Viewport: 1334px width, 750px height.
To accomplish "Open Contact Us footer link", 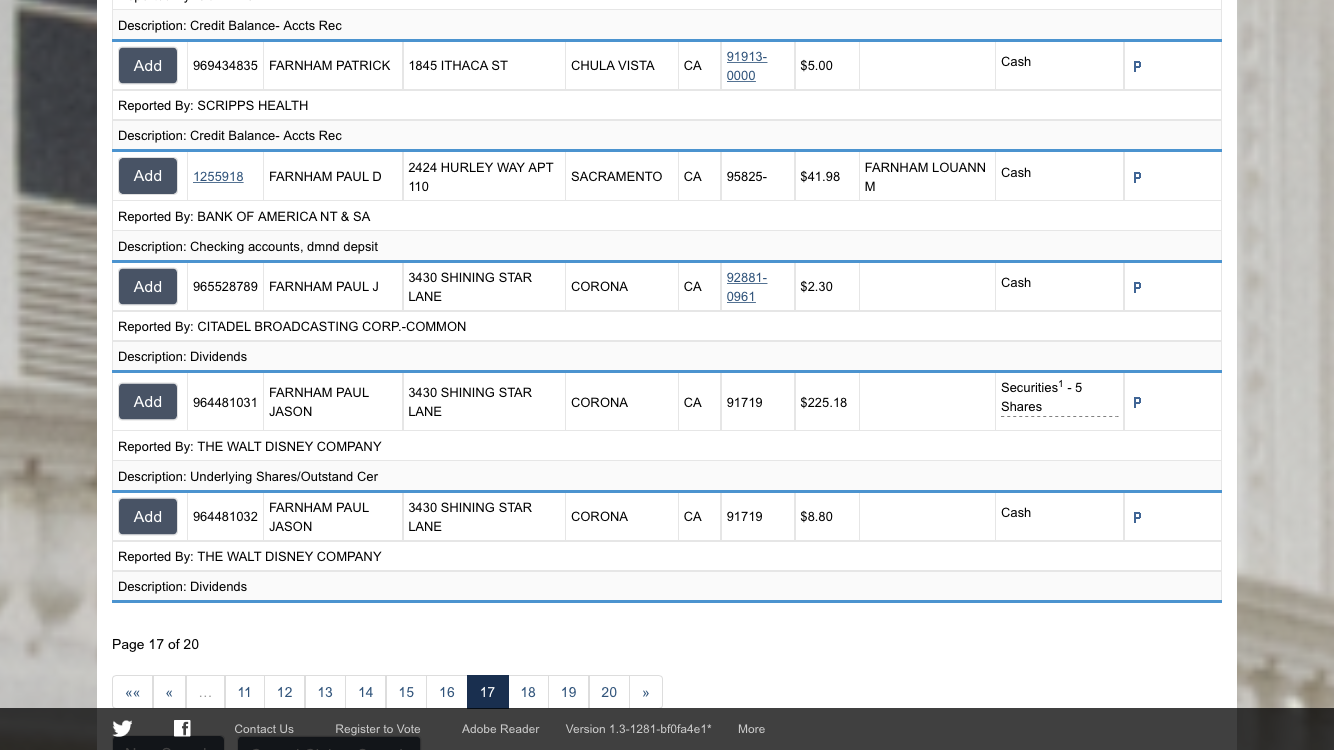I will pos(264,729).
